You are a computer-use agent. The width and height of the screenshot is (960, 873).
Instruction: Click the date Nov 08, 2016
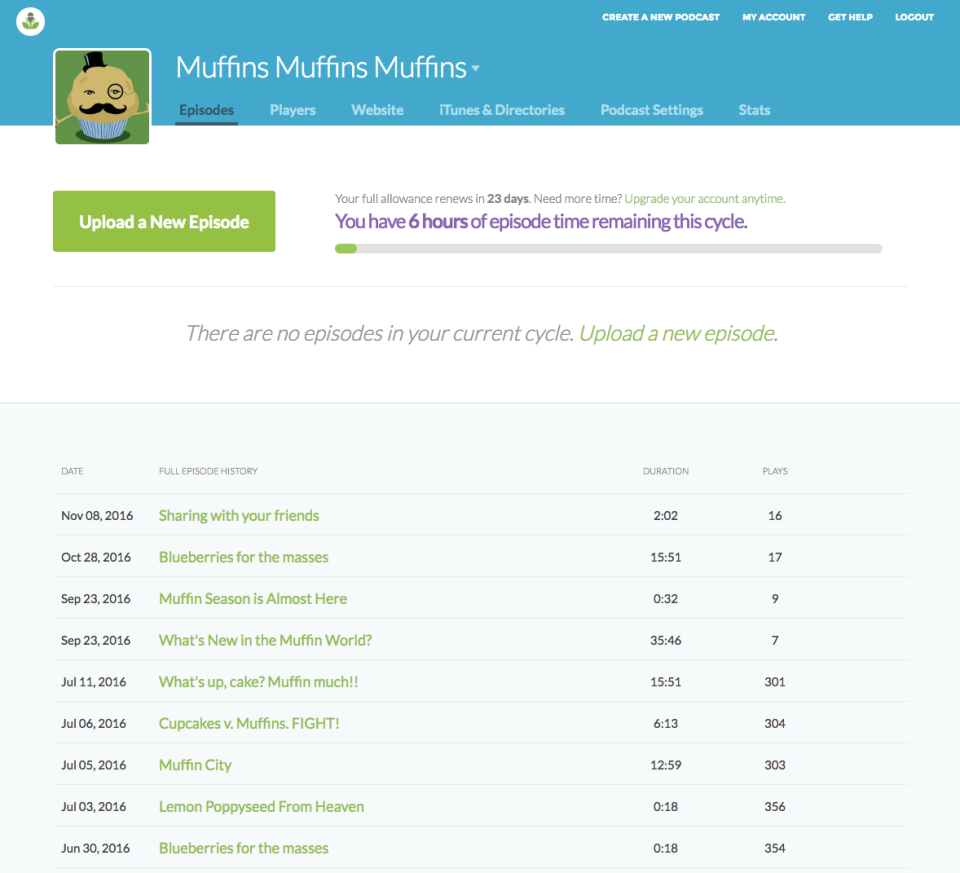(97, 515)
